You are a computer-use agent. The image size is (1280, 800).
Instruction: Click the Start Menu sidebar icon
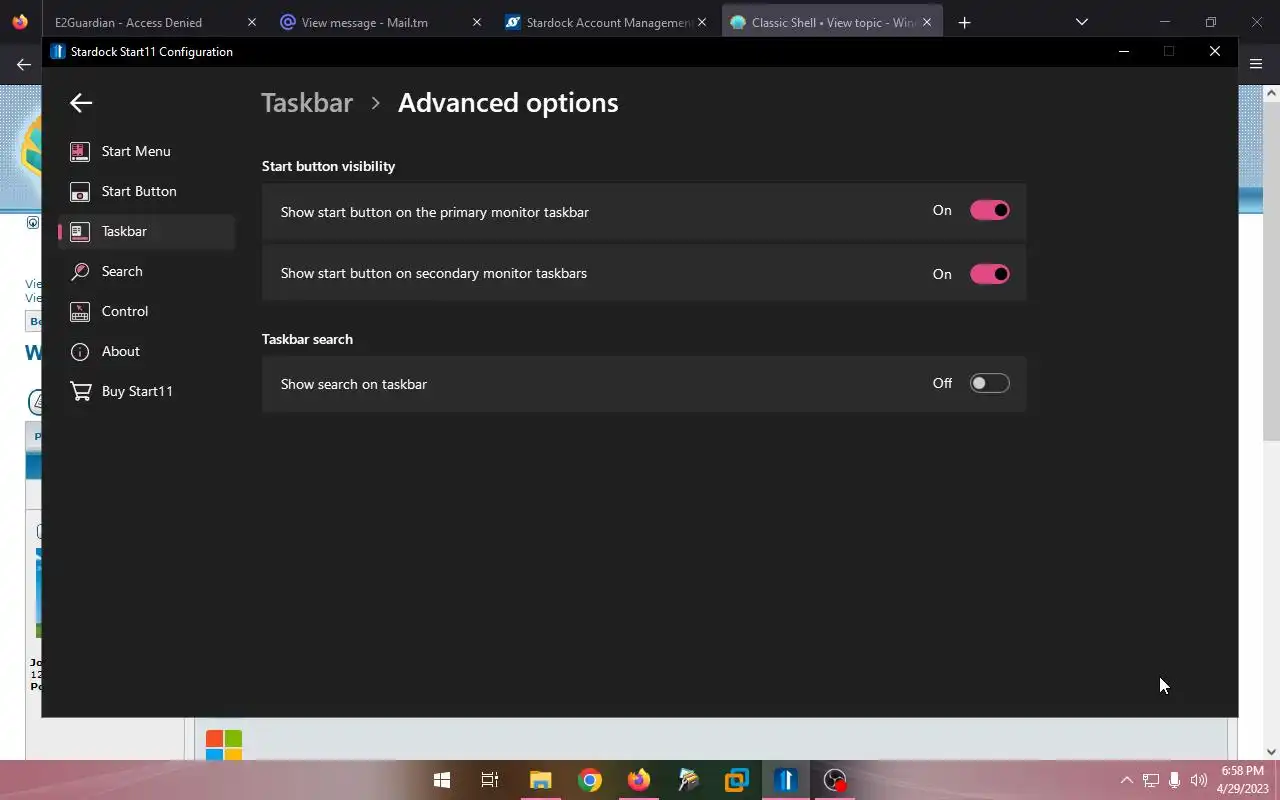[80, 151]
